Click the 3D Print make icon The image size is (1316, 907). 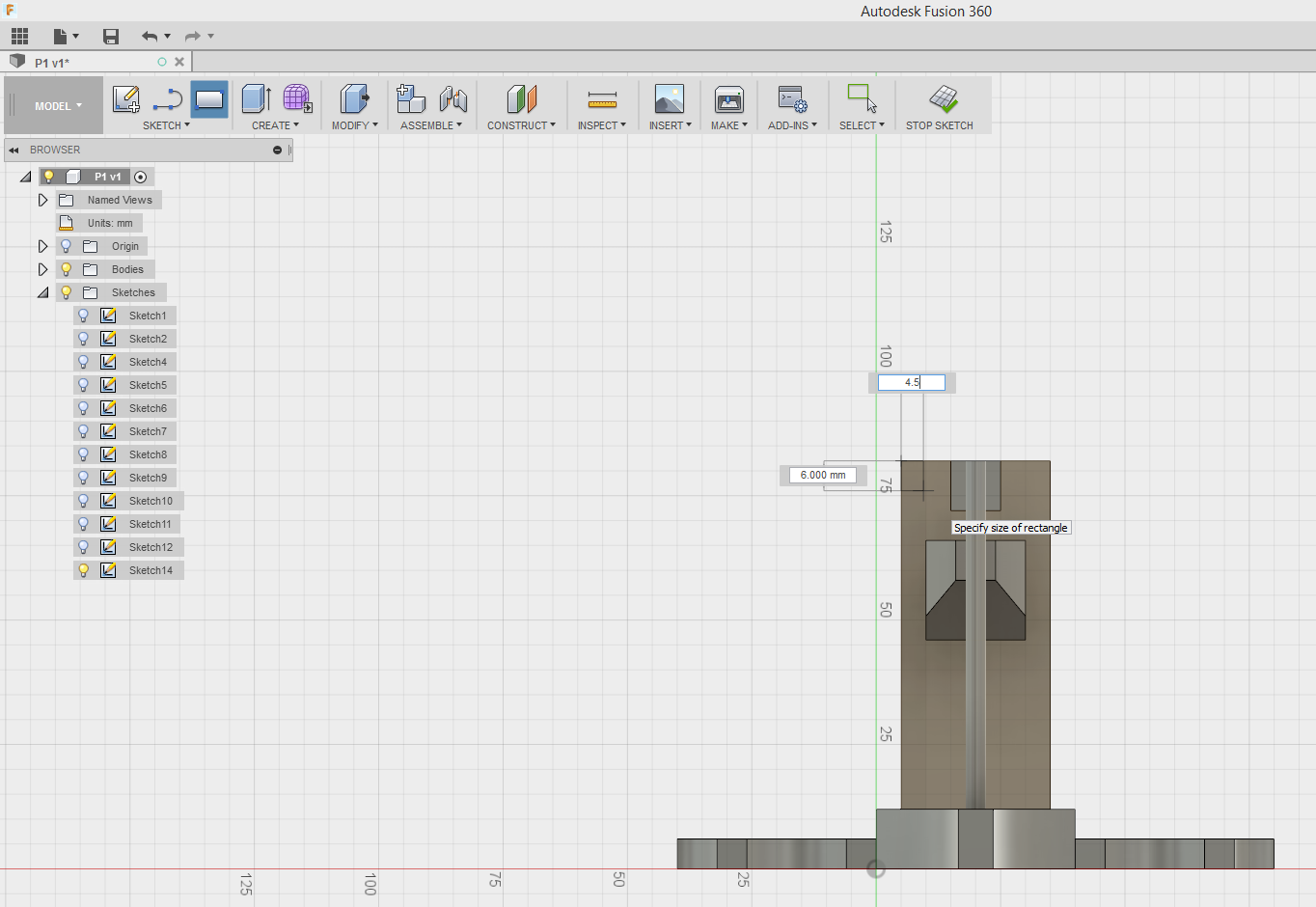point(728,99)
